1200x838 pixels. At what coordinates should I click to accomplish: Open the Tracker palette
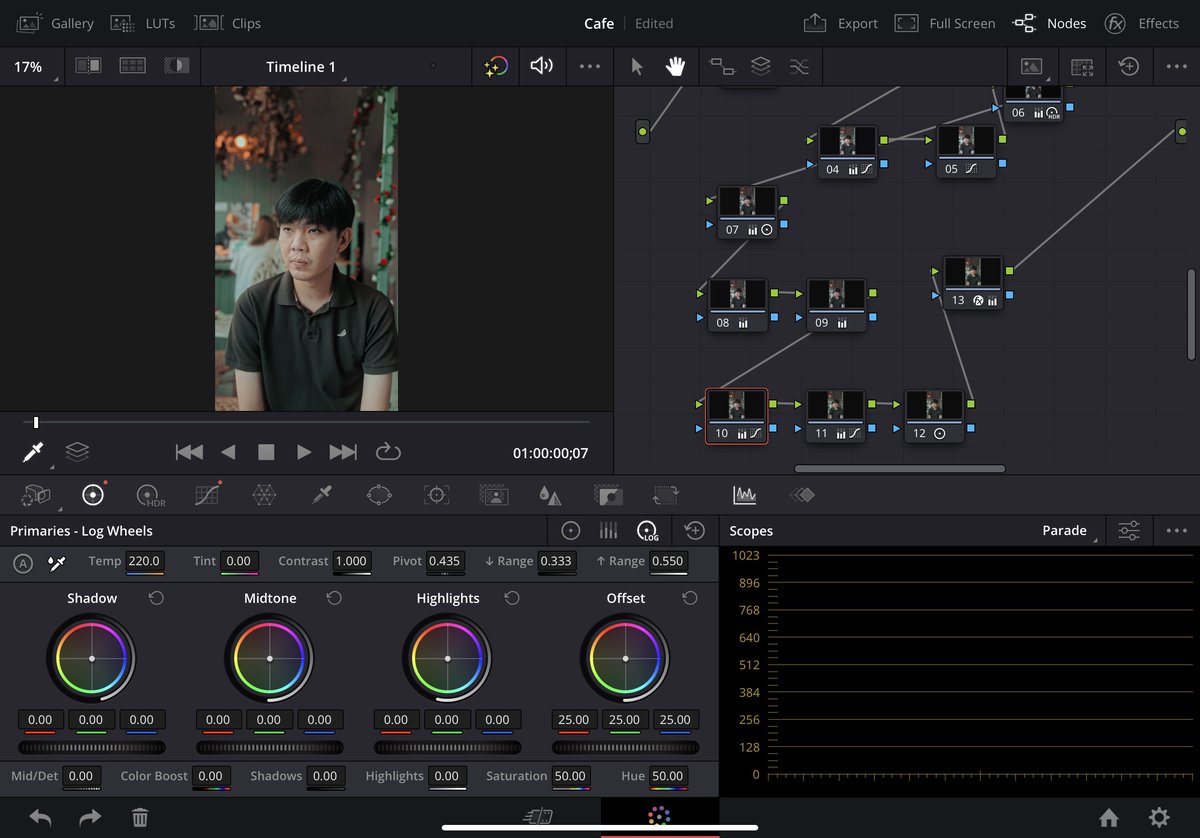tap(436, 494)
